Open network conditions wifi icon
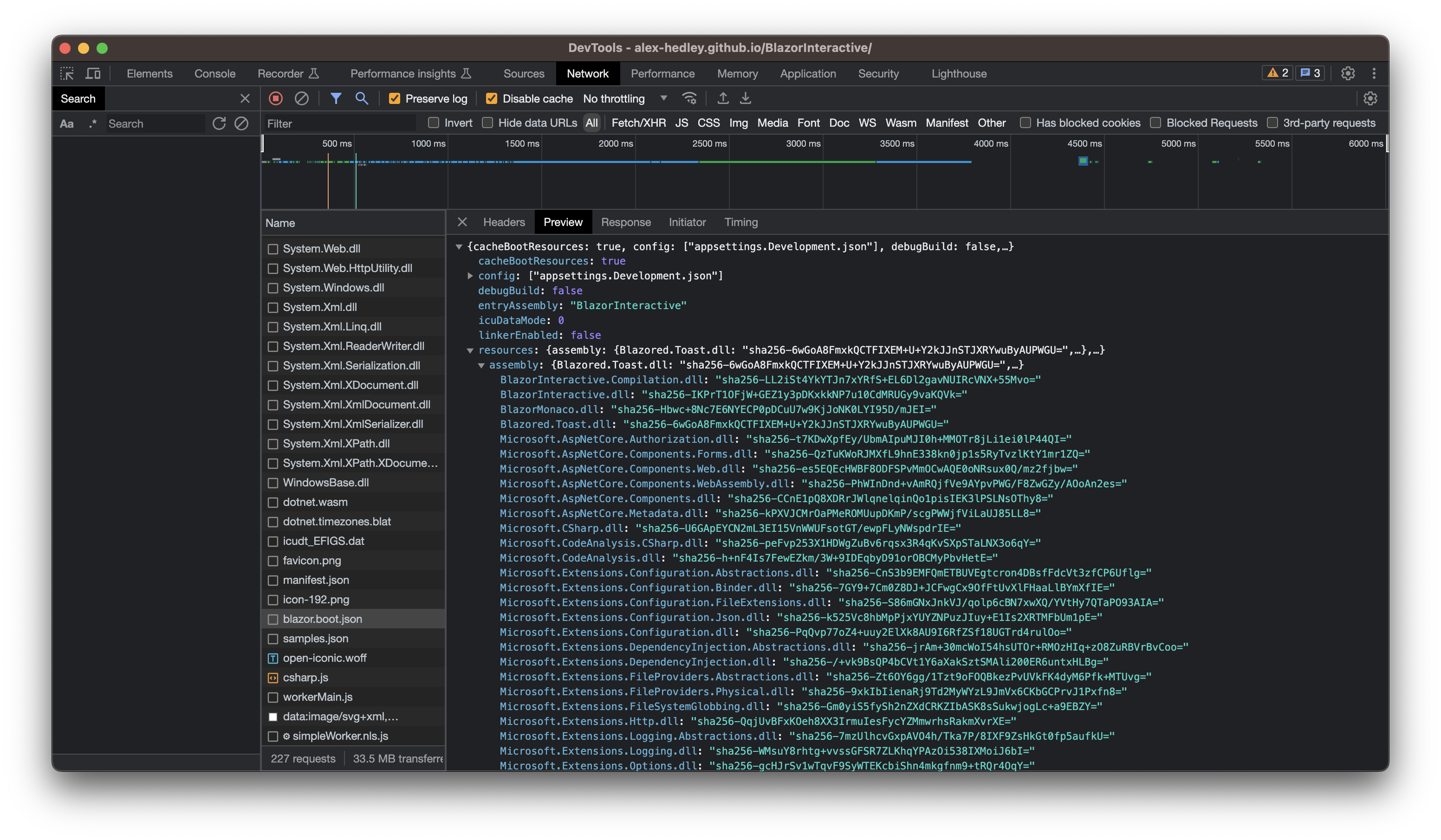The height and width of the screenshot is (840, 1441). pyautogui.click(x=689, y=98)
